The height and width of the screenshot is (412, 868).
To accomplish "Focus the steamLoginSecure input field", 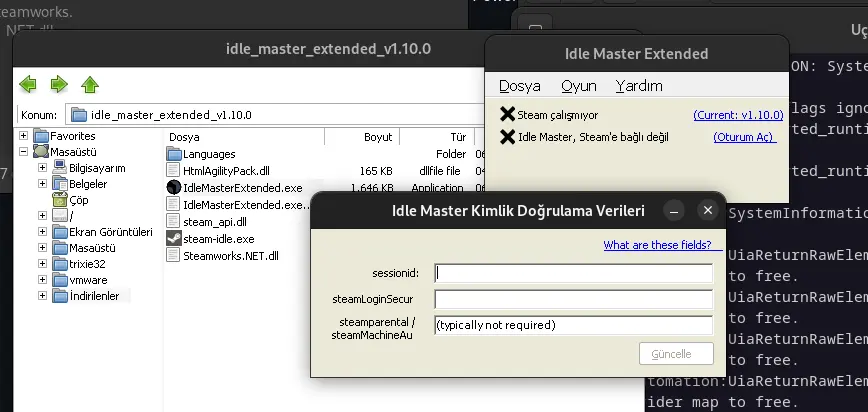I will [x=574, y=299].
